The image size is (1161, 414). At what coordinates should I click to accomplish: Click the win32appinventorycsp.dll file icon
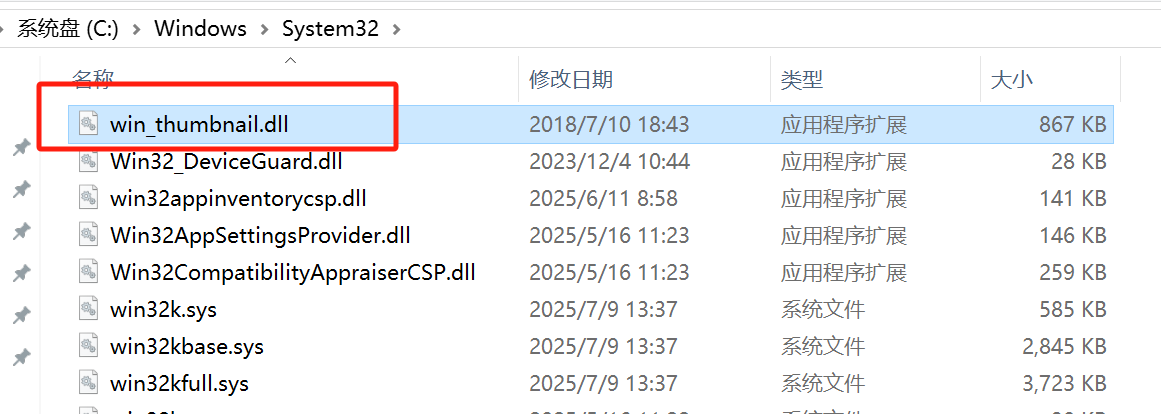89,198
